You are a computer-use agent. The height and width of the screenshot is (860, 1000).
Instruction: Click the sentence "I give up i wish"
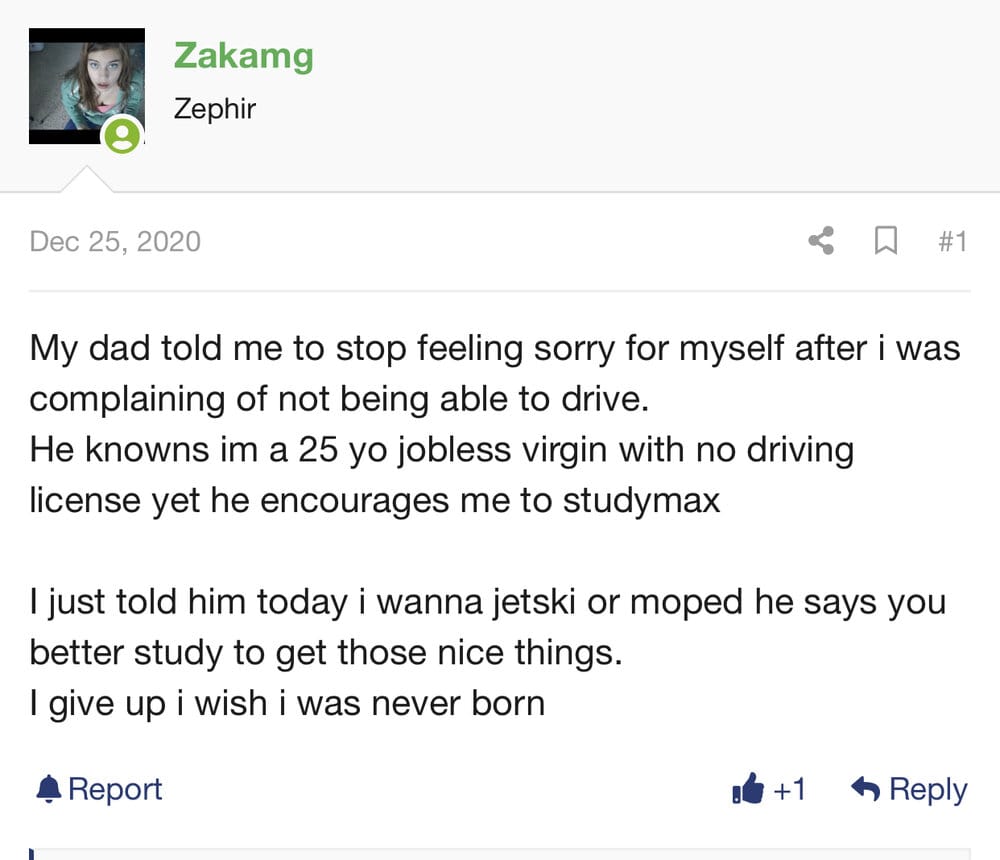tap(287, 703)
